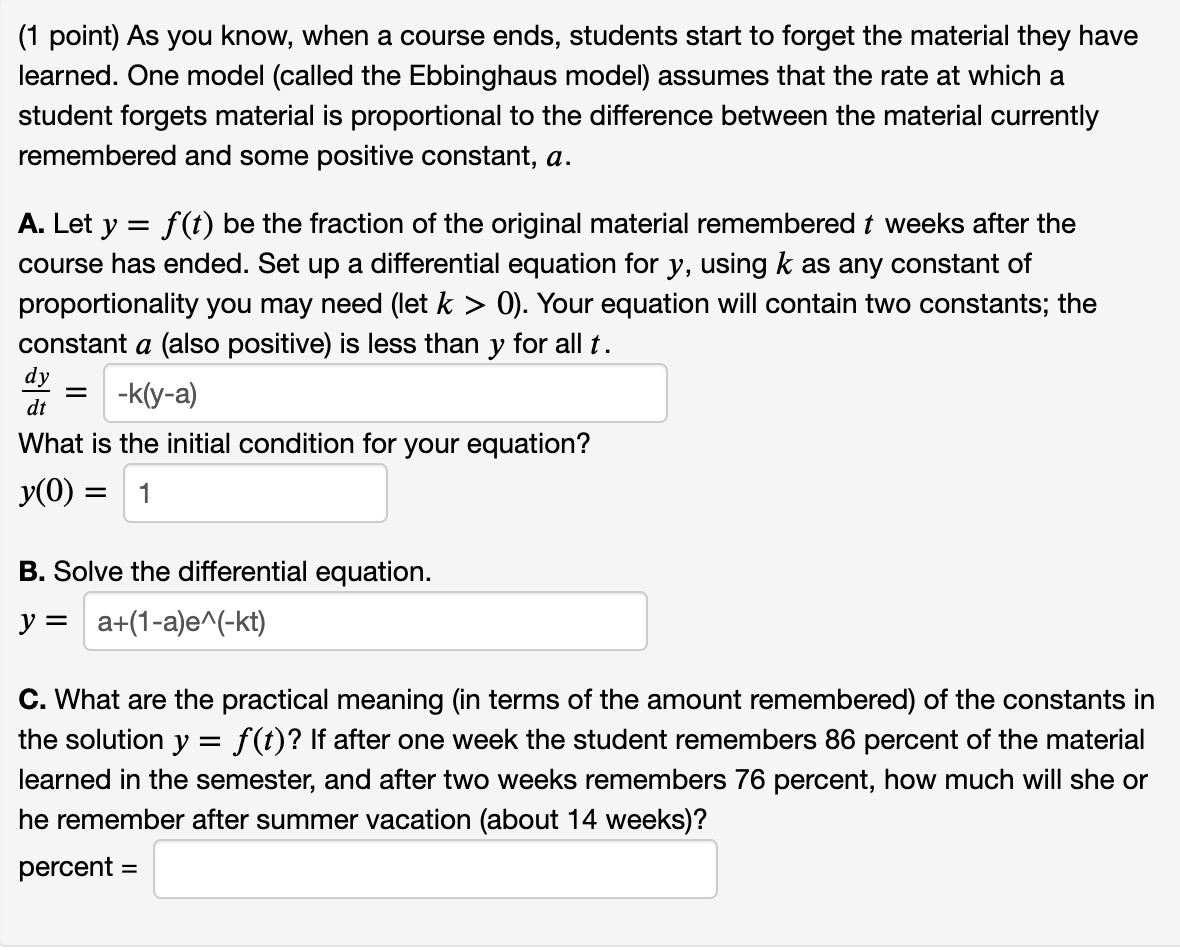The height and width of the screenshot is (950, 1180).
Task: Click the bold heading for Part C
Action: pos(32,700)
